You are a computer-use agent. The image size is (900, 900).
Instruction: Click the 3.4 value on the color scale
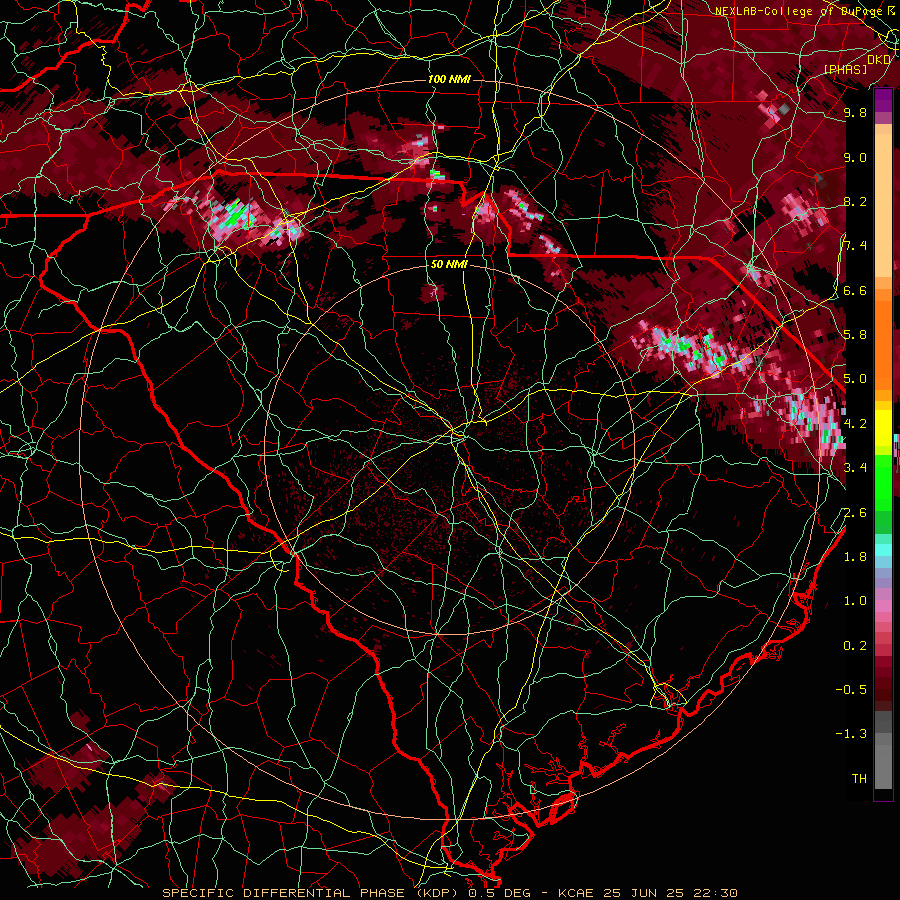tap(855, 467)
